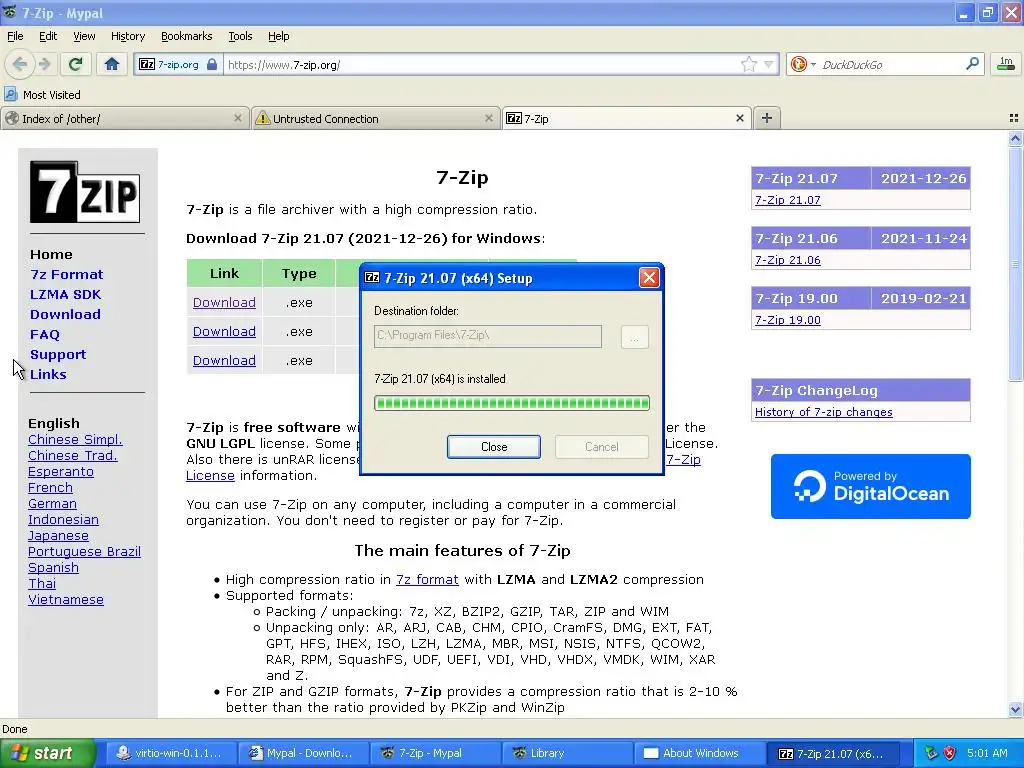1024x768 pixels.
Task: Switch to Library taskbar item
Action: click(568, 754)
